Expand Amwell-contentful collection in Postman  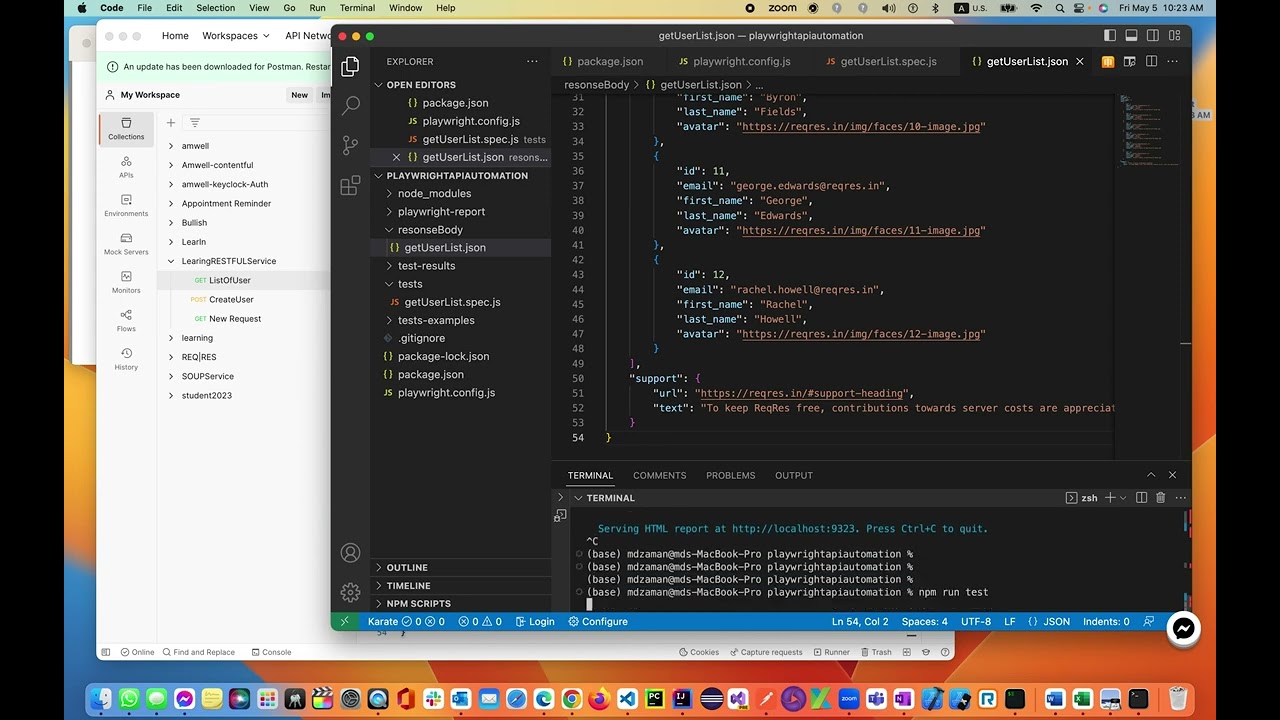click(x=171, y=165)
